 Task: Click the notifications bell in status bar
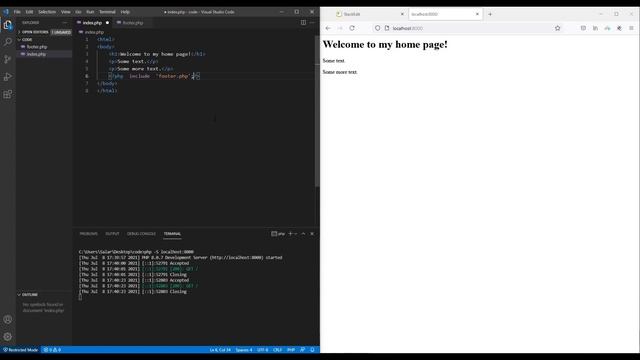pyautogui.click(x=312, y=350)
